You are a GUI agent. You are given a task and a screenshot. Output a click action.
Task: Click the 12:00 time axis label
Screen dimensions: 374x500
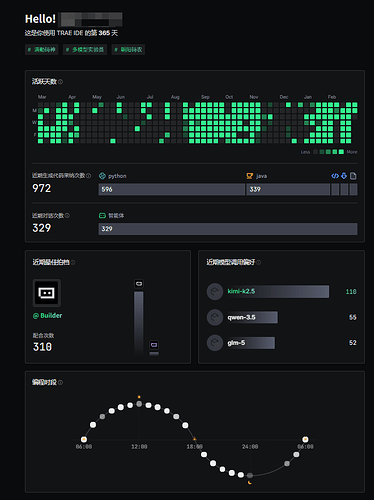click(x=139, y=447)
